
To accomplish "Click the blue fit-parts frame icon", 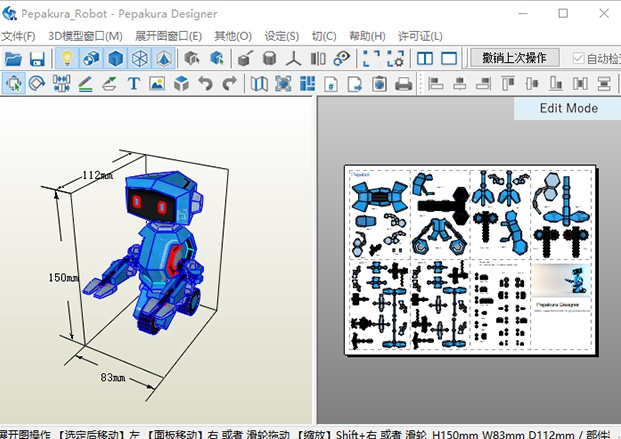I will tap(283, 84).
